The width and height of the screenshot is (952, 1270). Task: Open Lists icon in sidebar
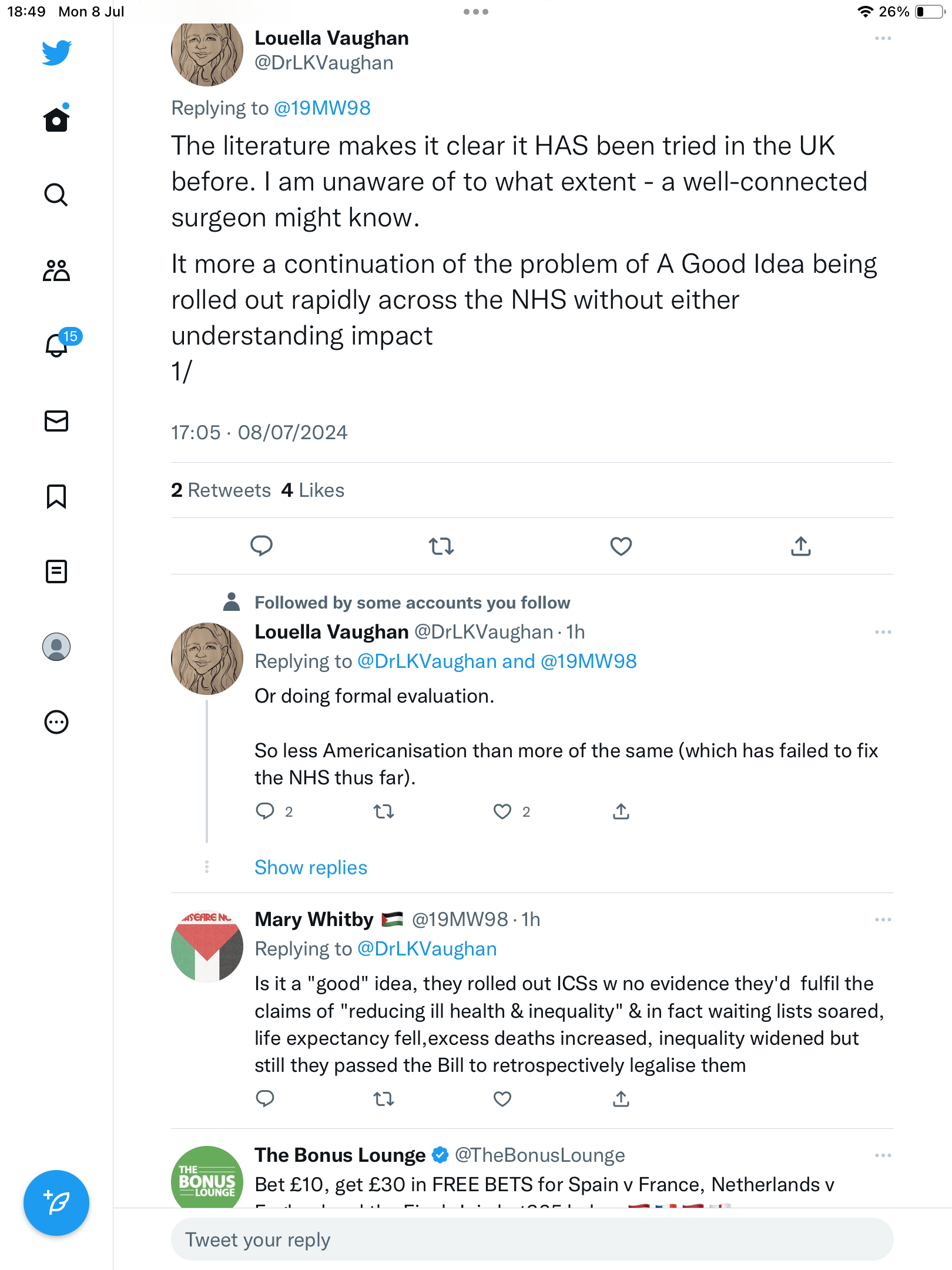pos(56,571)
